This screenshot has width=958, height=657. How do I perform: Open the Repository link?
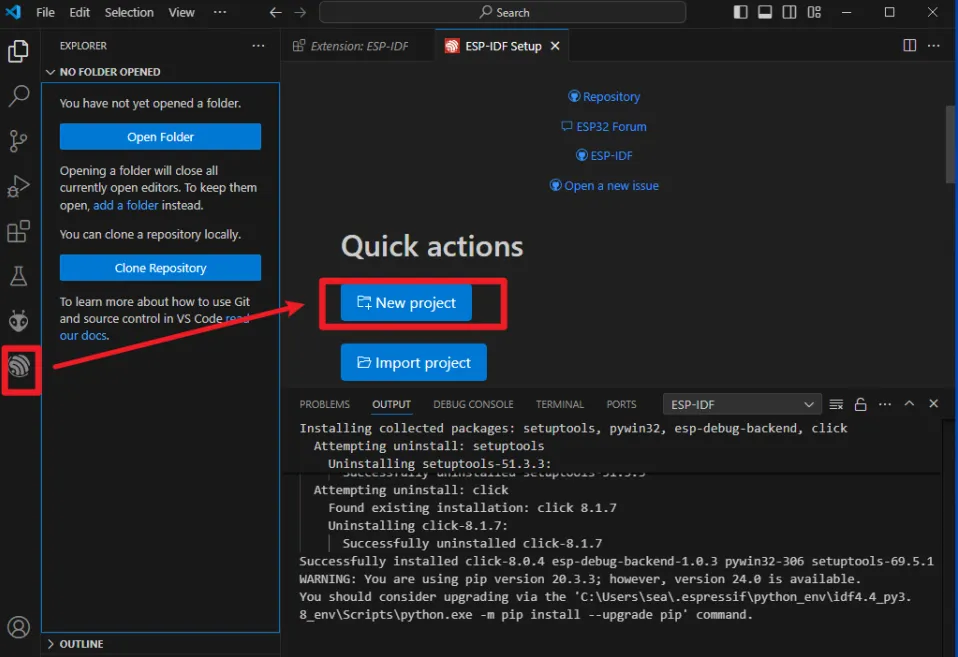[604, 97]
